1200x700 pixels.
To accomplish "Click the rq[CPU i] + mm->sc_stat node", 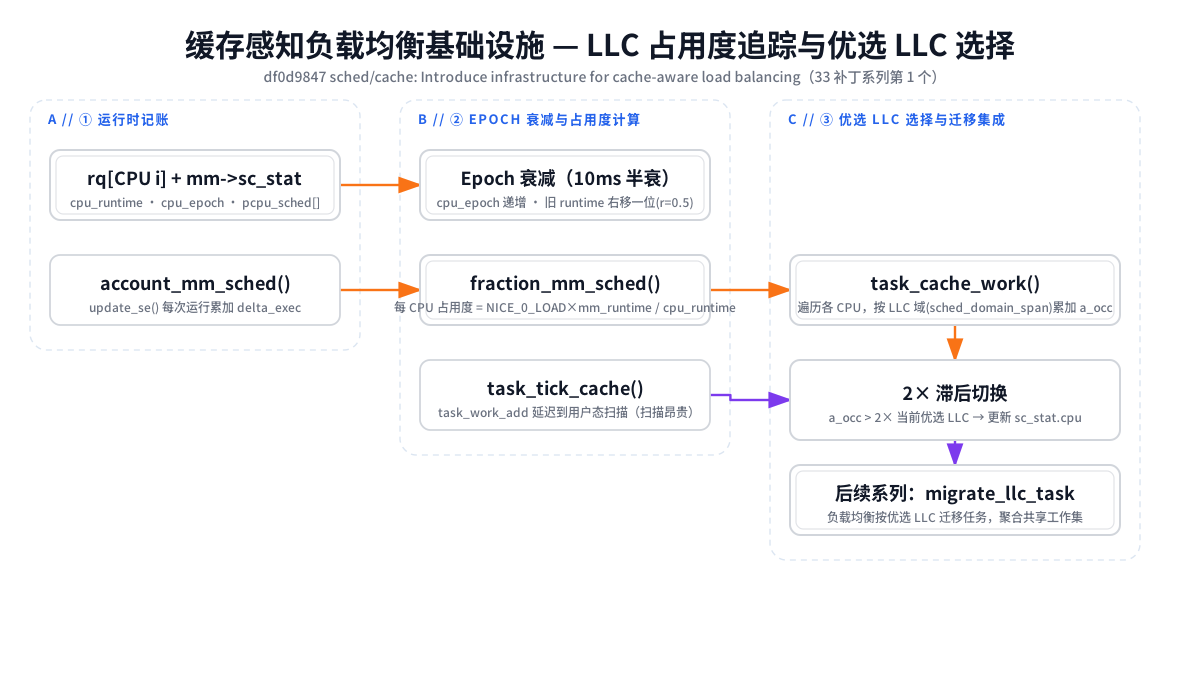I will click(x=195, y=185).
